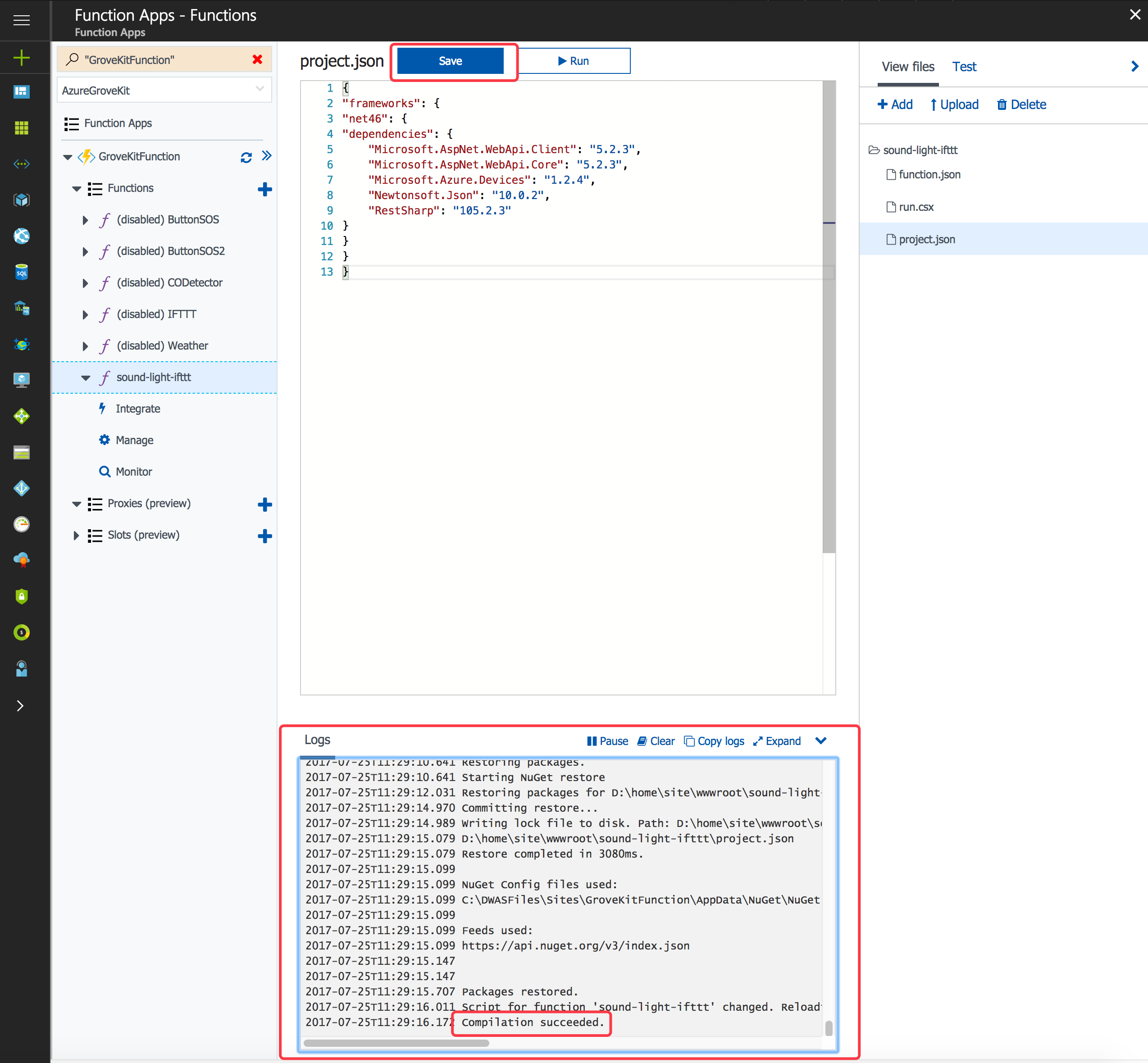Open run.csx in the file list

tap(916, 207)
